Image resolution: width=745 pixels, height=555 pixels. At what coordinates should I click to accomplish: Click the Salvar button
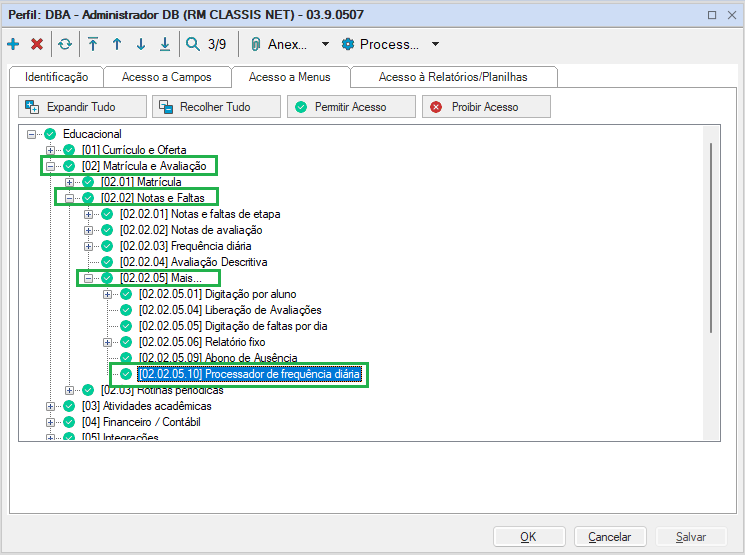[x=691, y=537]
